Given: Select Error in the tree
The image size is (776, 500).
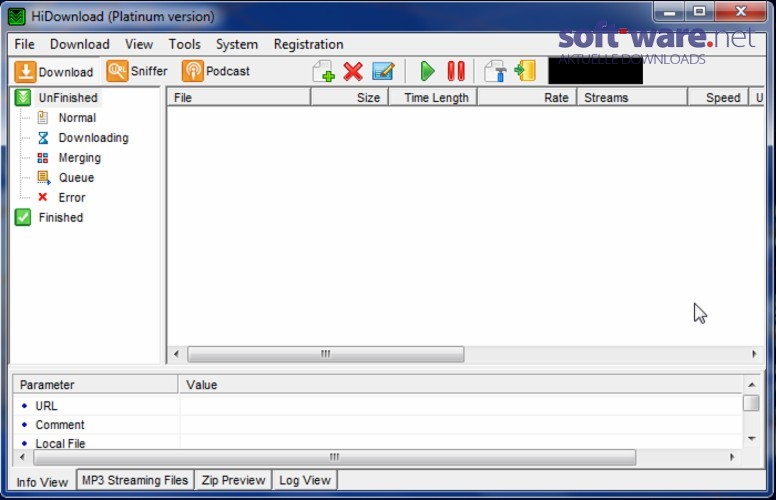Looking at the screenshot, I should (x=72, y=198).
